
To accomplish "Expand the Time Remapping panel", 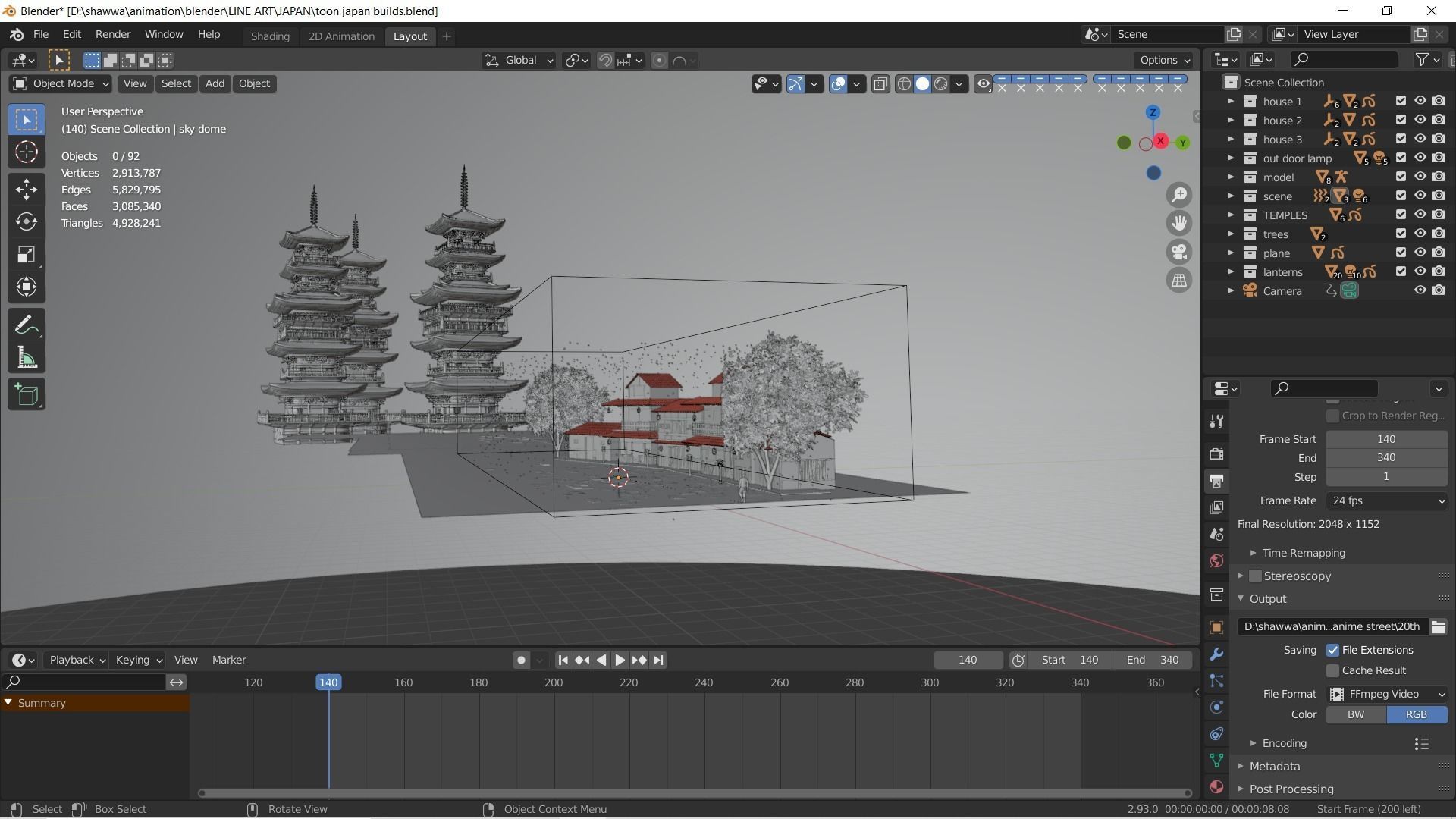I will pyautogui.click(x=1253, y=553).
